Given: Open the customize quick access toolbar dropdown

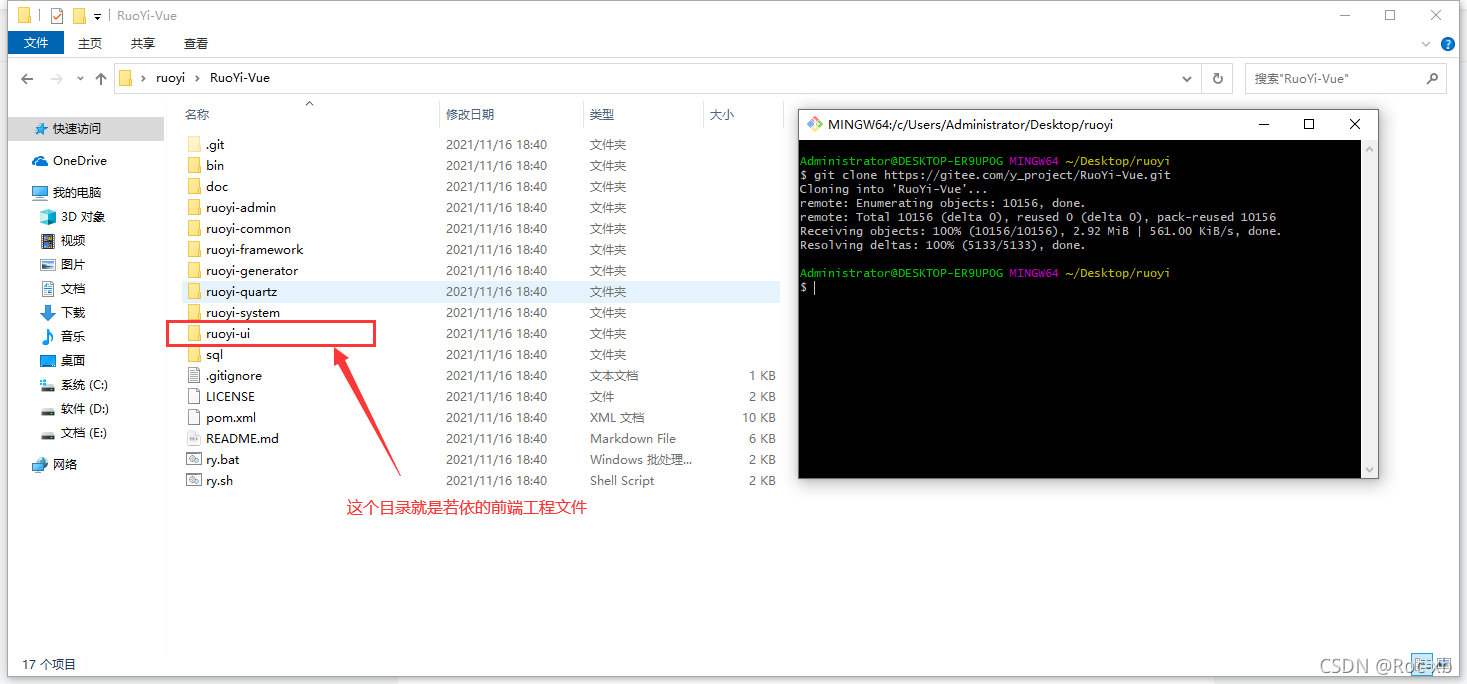Looking at the screenshot, I should click(97, 17).
